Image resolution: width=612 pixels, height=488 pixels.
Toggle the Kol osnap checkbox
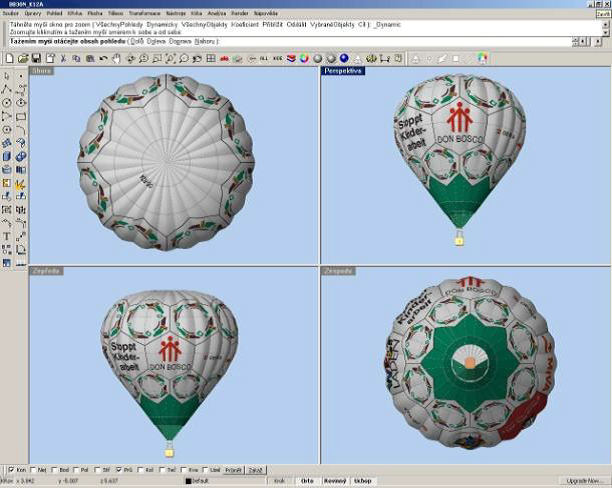pos(140,470)
